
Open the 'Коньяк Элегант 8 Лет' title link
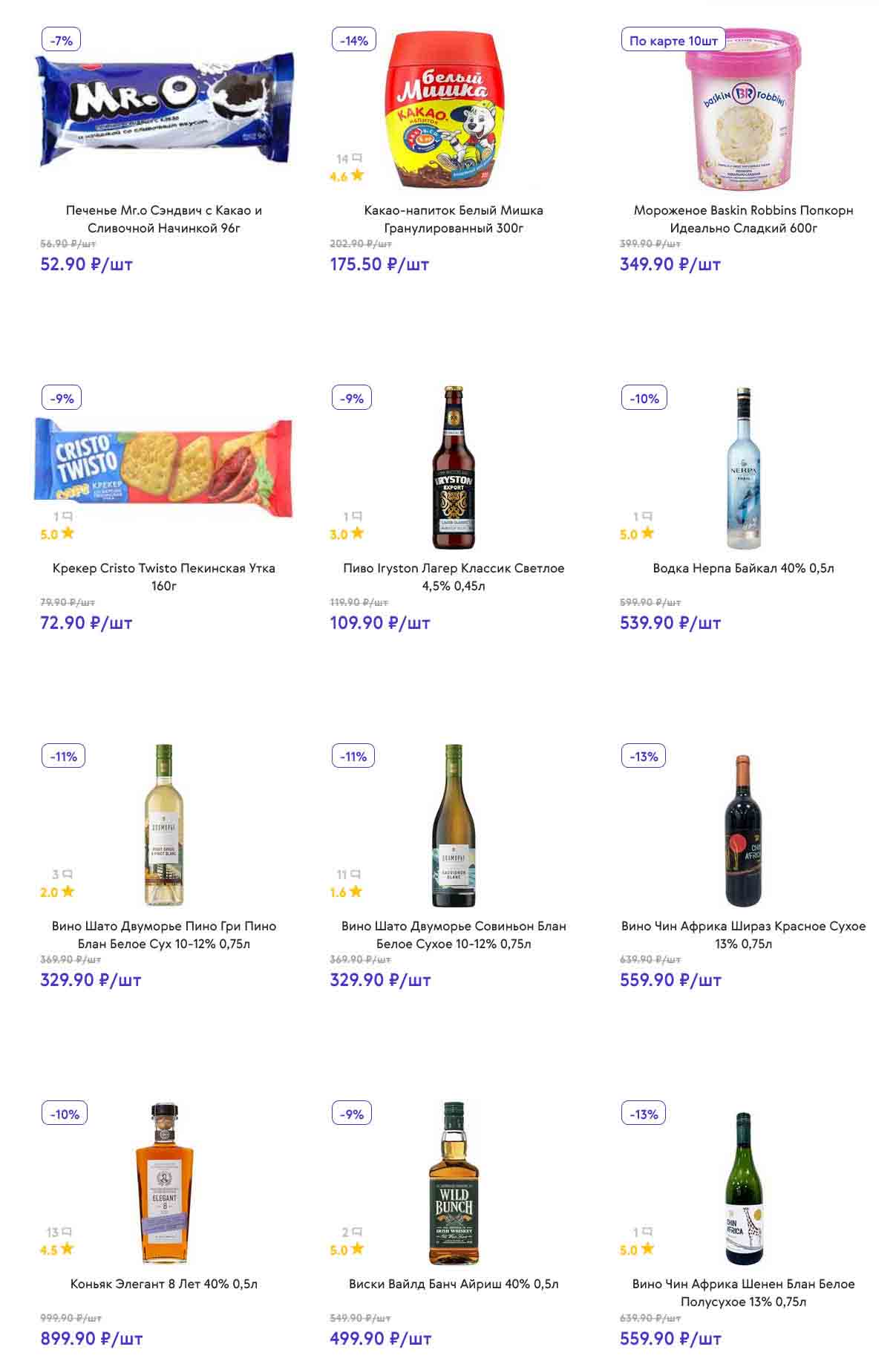(164, 1284)
